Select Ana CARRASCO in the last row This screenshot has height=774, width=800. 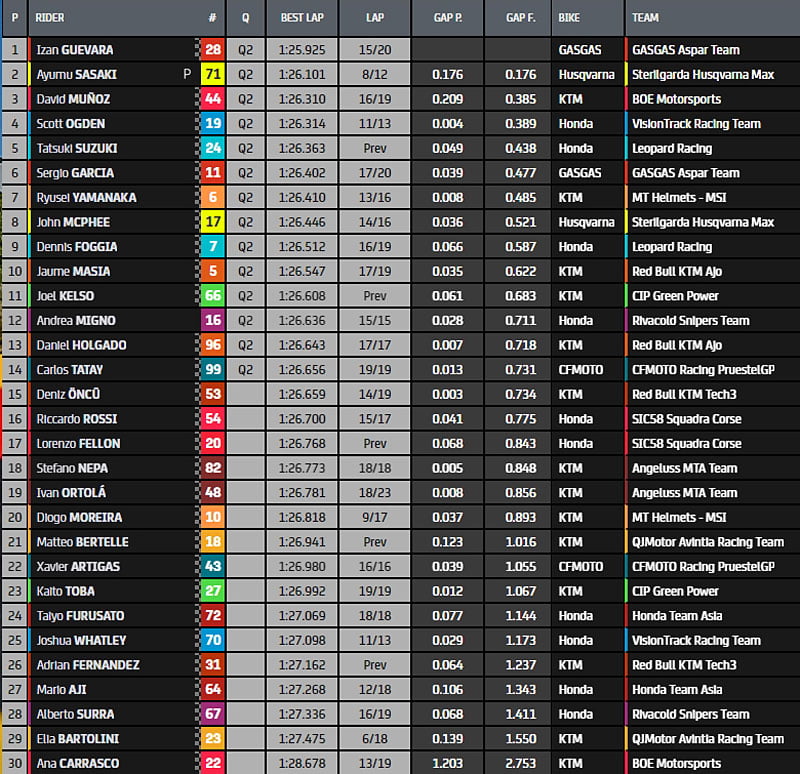pyautogui.click(x=76, y=763)
